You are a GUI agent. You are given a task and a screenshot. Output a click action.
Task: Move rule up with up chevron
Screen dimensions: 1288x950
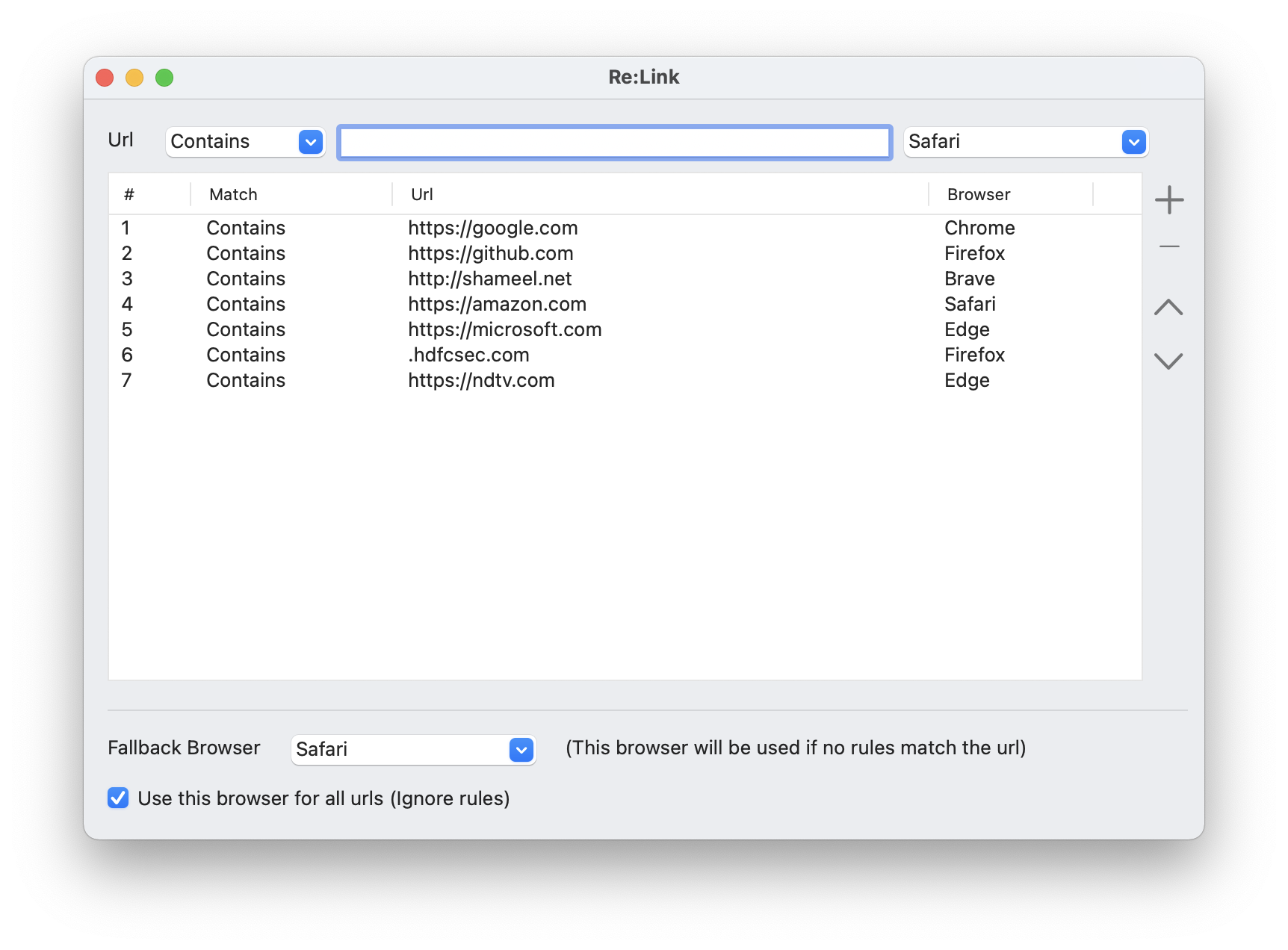(x=1168, y=307)
